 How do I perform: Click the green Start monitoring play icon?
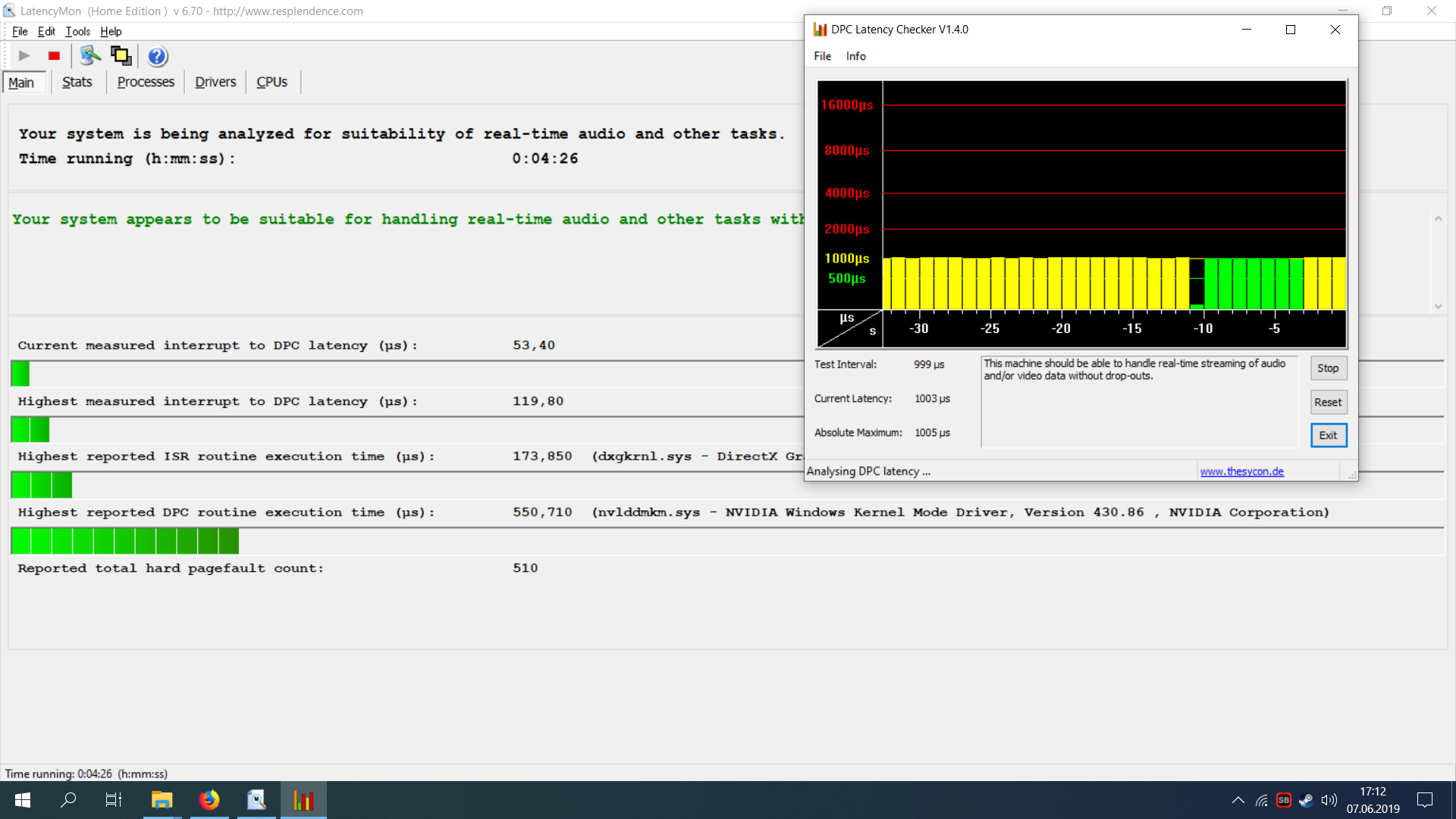click(x=24, y=55)
